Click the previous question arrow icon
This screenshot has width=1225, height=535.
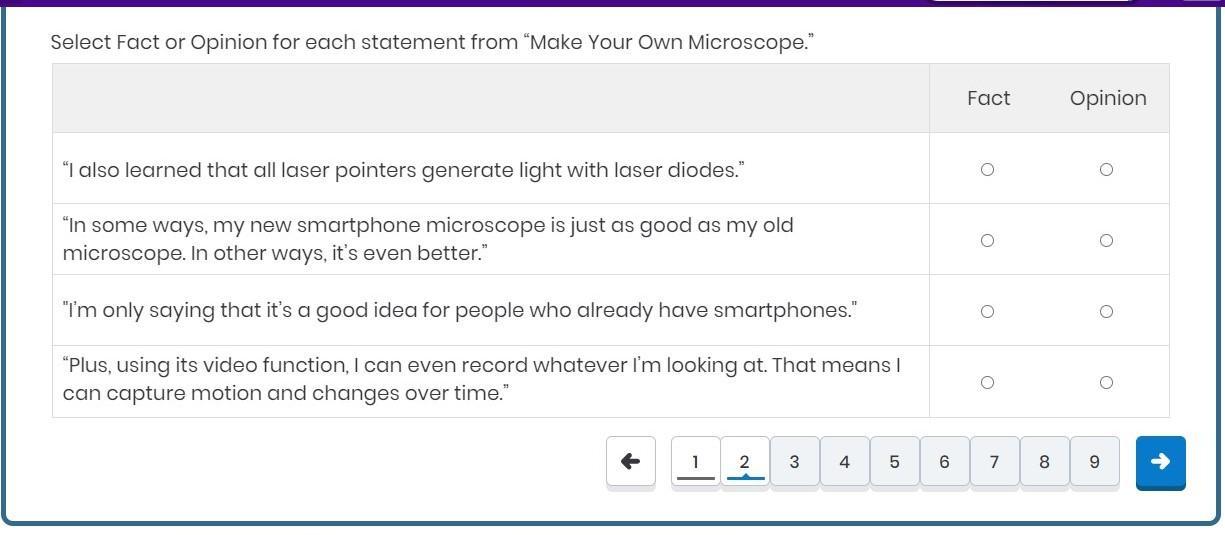(x=631, y=462)
